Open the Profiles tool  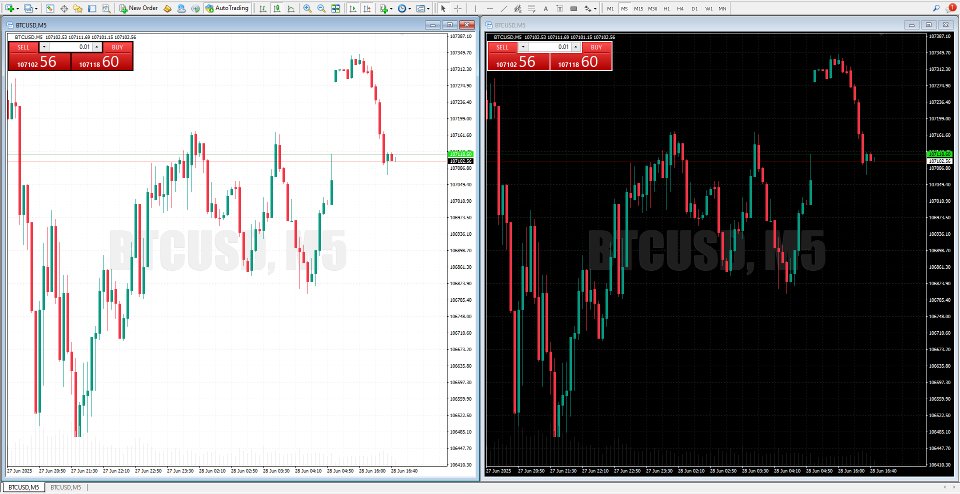coord(28,9)
